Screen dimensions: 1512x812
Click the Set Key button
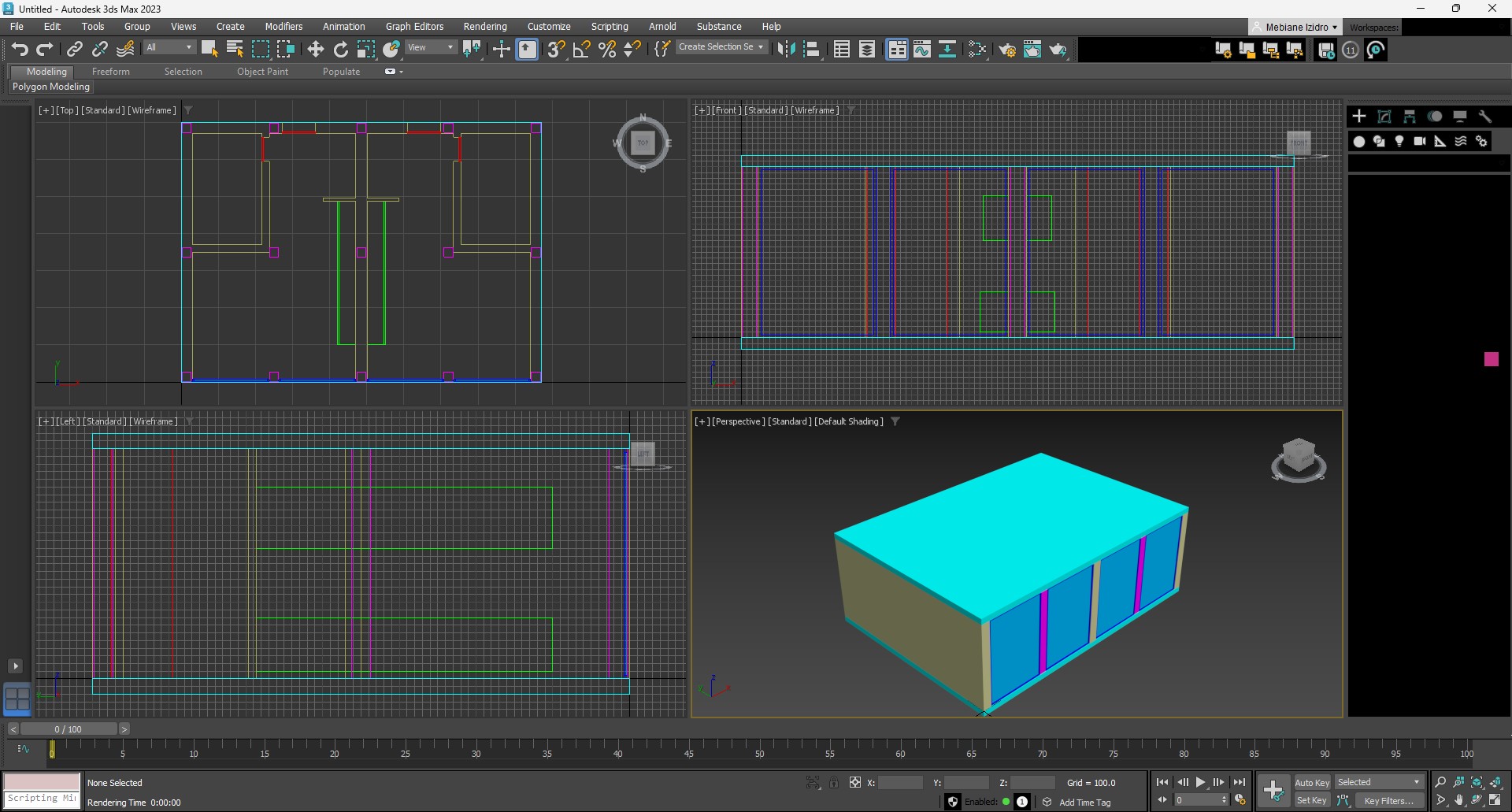point(1311,800)
